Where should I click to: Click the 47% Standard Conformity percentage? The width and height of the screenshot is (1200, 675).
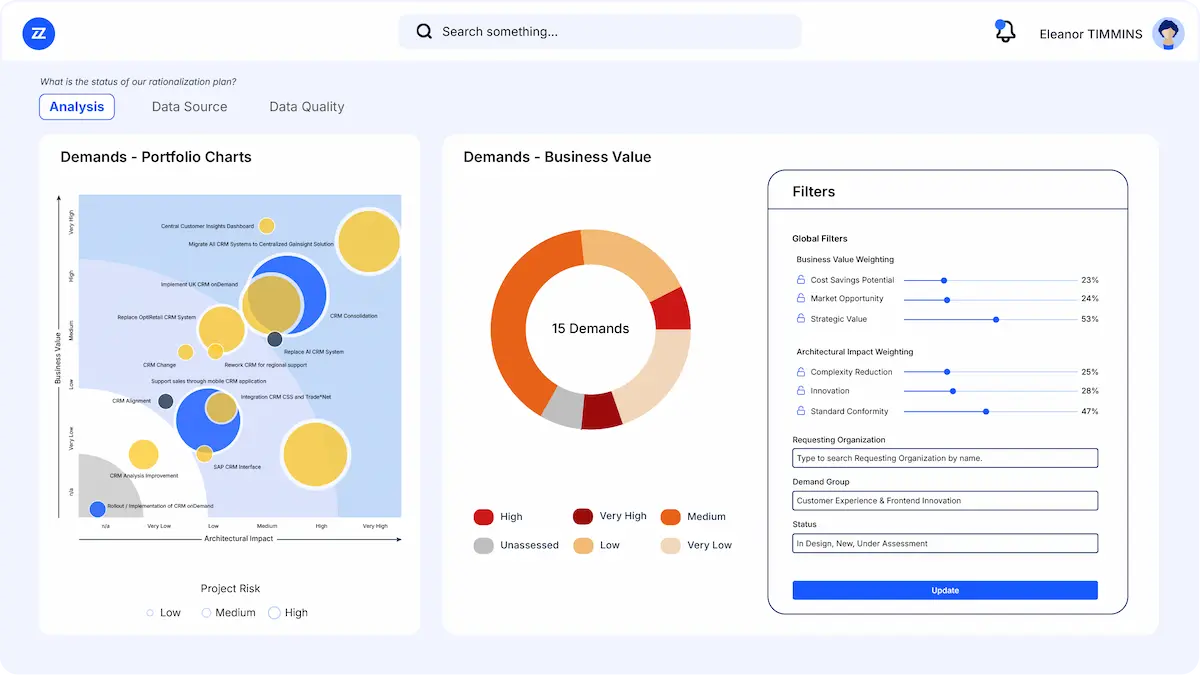point(1090,411)
